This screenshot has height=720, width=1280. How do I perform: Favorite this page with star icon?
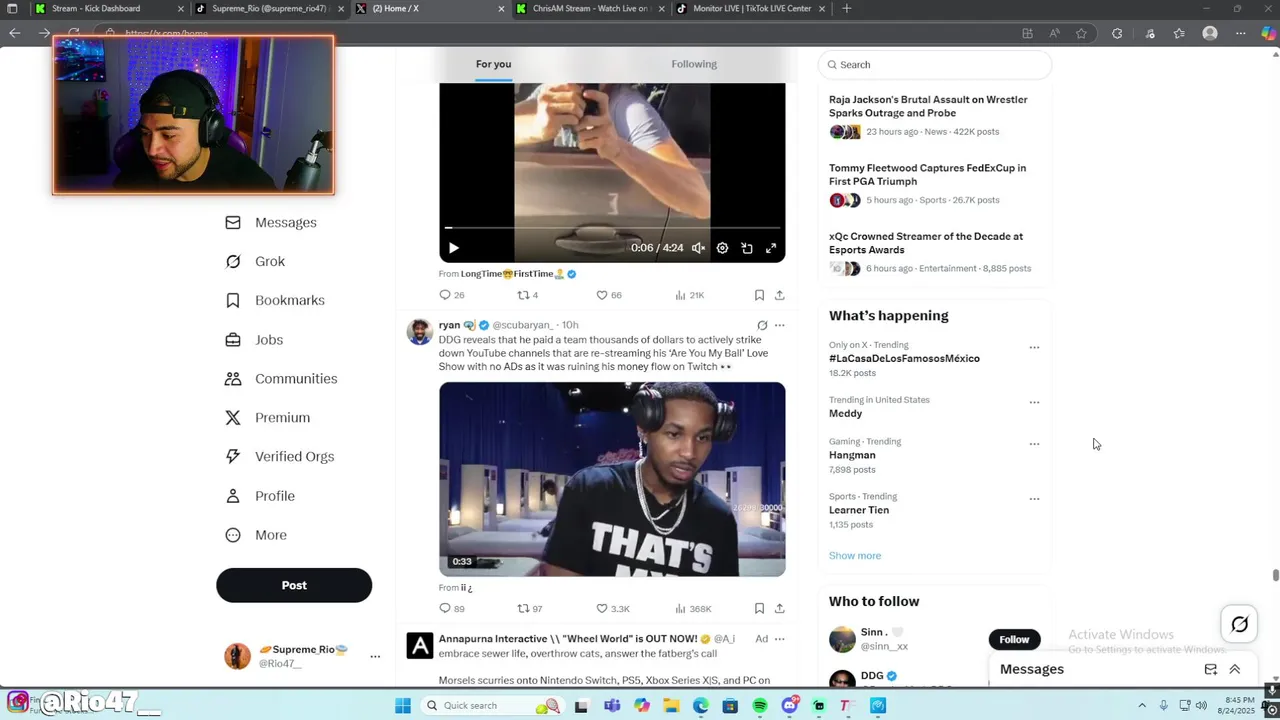click(x=1081, y=33)
